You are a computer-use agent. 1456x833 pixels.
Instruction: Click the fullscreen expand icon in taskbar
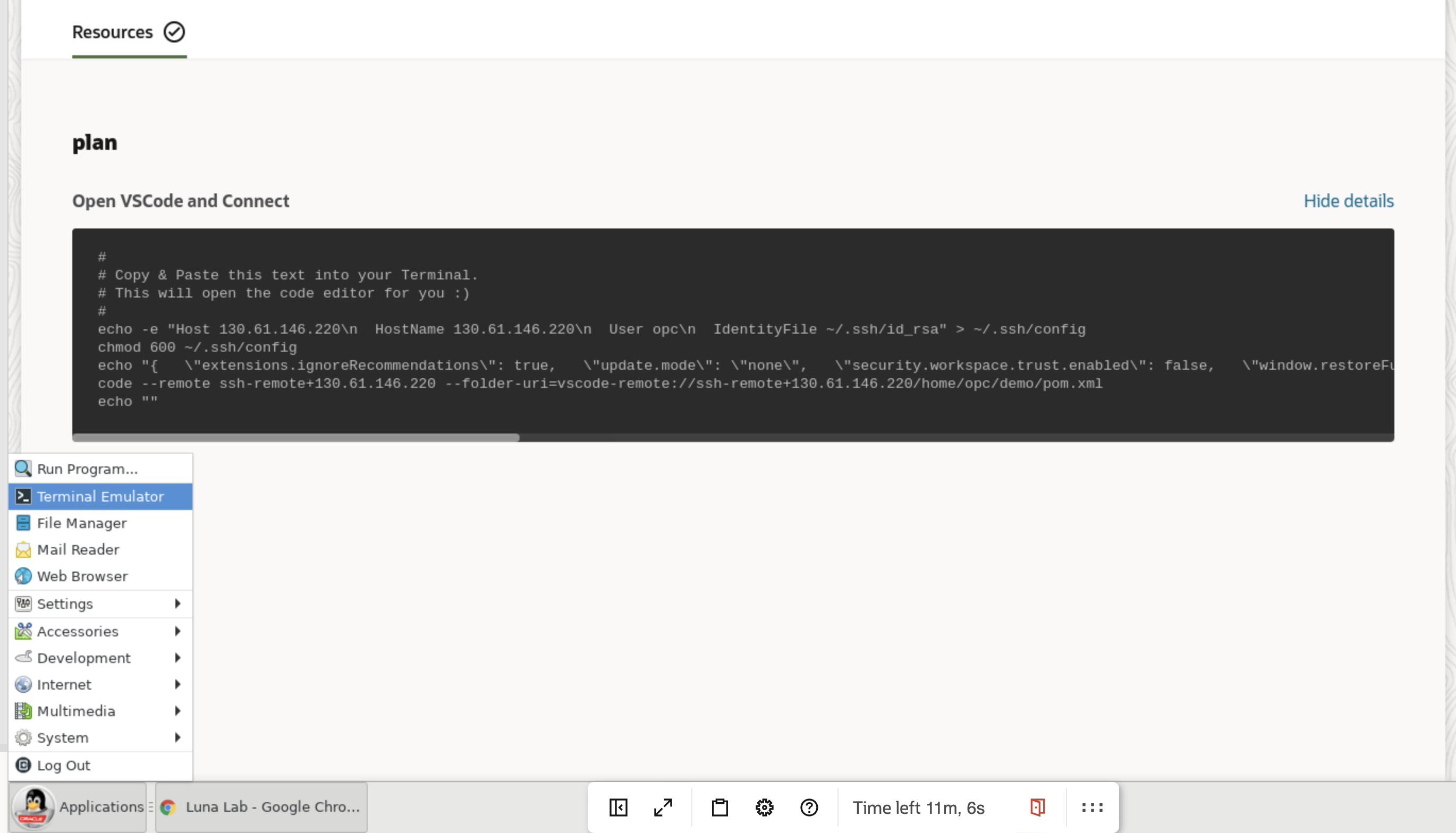pyautogui.click(x=662, y=807)
